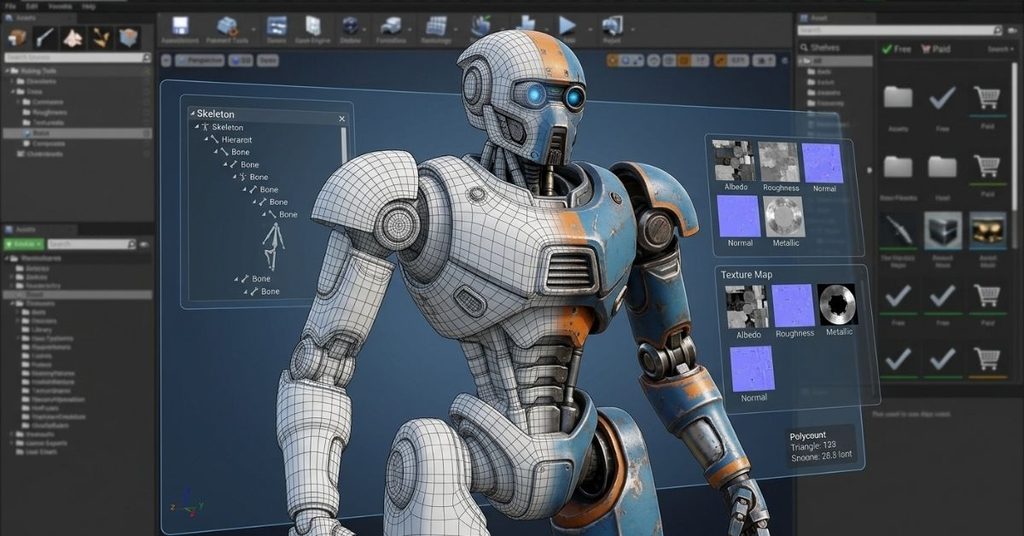Toggle the Paid cart filter
This screenshot has width=1024, height=536.
[925, 49]
